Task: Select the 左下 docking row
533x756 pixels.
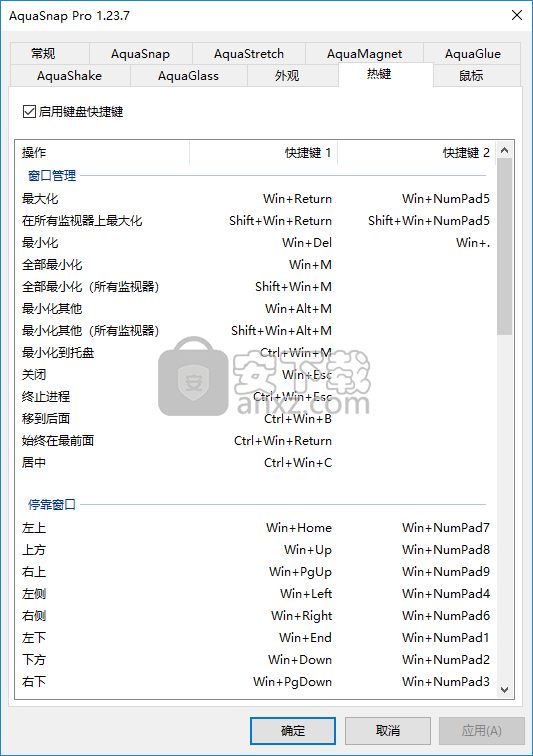Action: [256, 638]
